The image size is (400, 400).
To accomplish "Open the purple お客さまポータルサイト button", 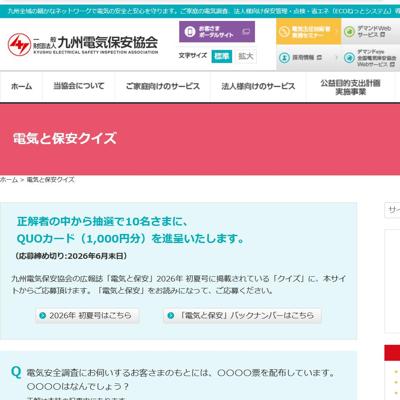I will (217, 32).
